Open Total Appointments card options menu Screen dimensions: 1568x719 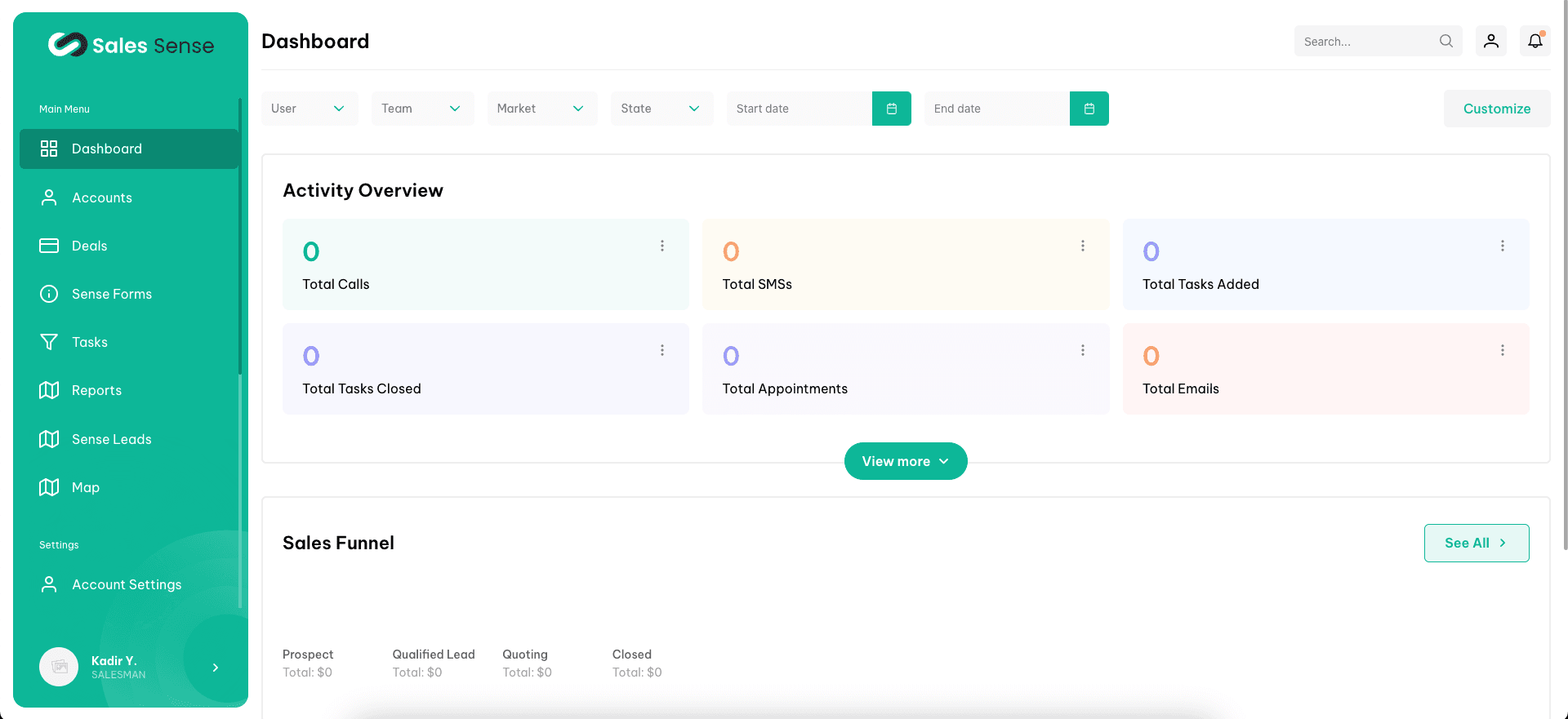point(1083,350)
